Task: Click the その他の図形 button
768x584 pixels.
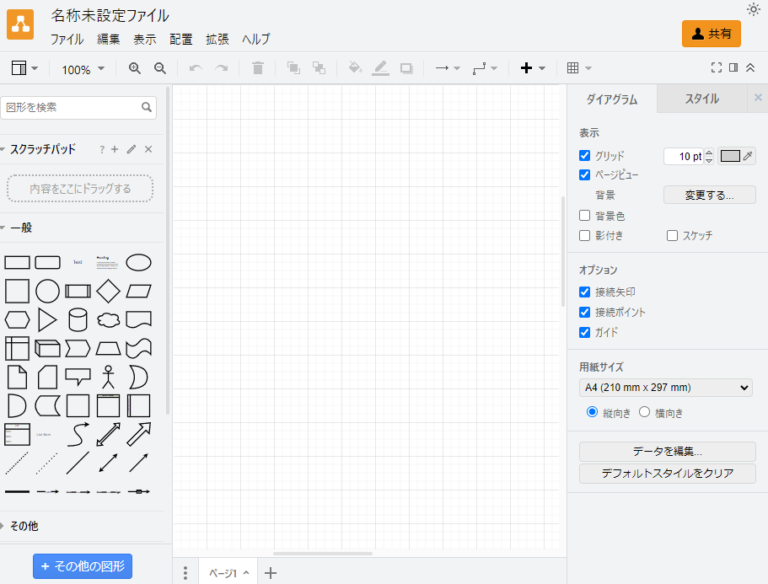Action: (82, 566)
